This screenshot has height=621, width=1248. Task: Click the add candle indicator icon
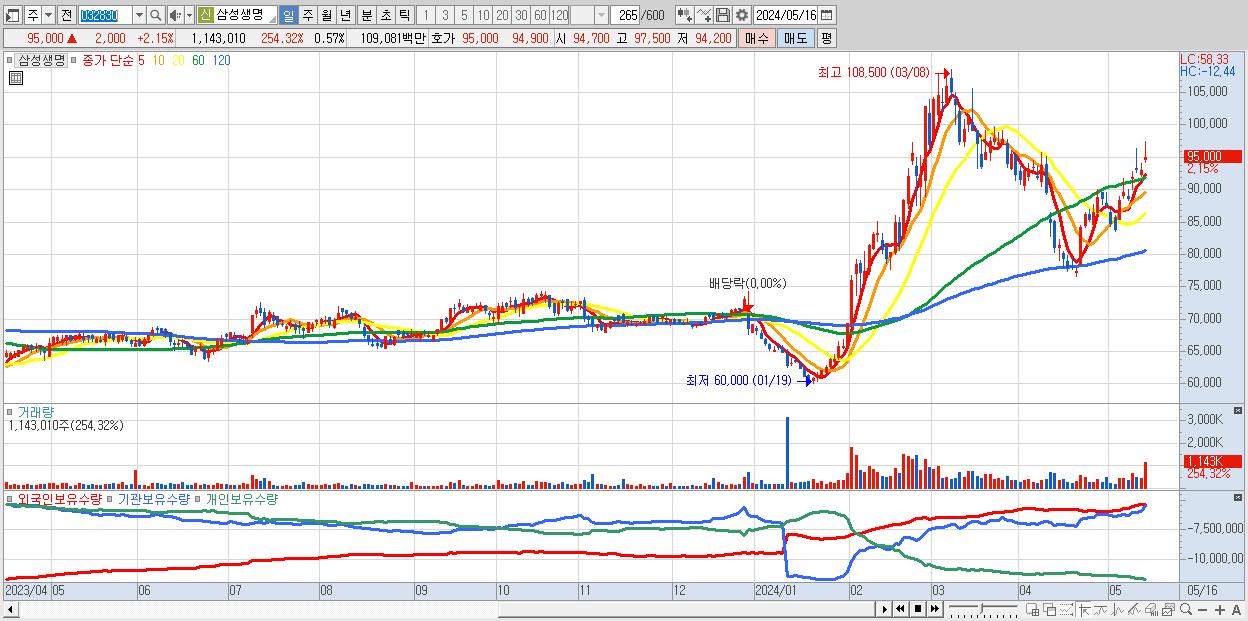pyautogui.click(x=685, y=15)
